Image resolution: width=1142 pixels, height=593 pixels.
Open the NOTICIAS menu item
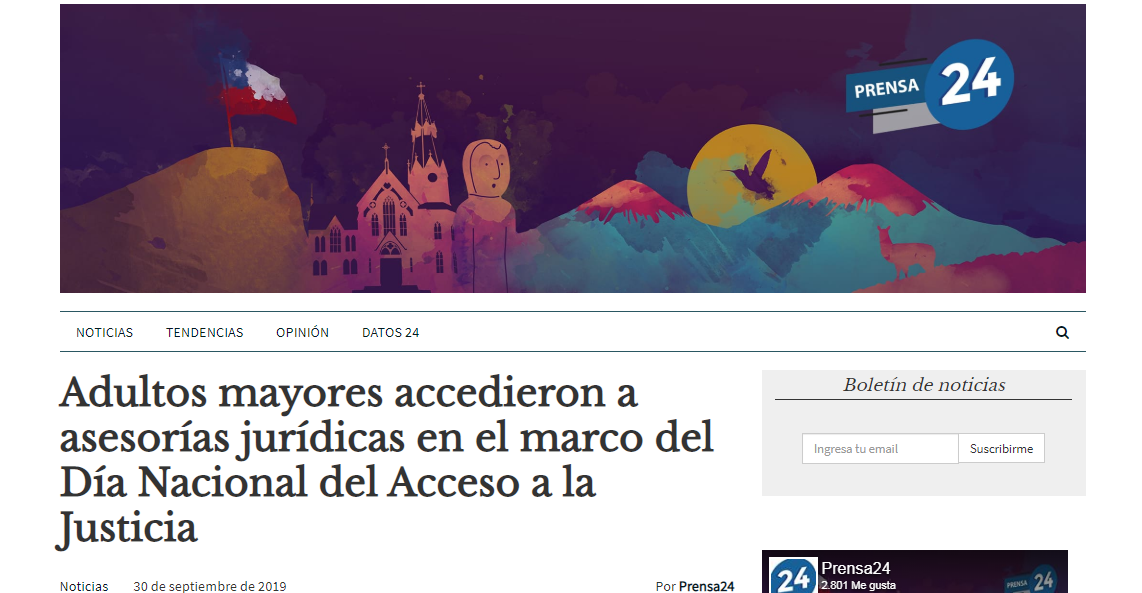(105, 332)
